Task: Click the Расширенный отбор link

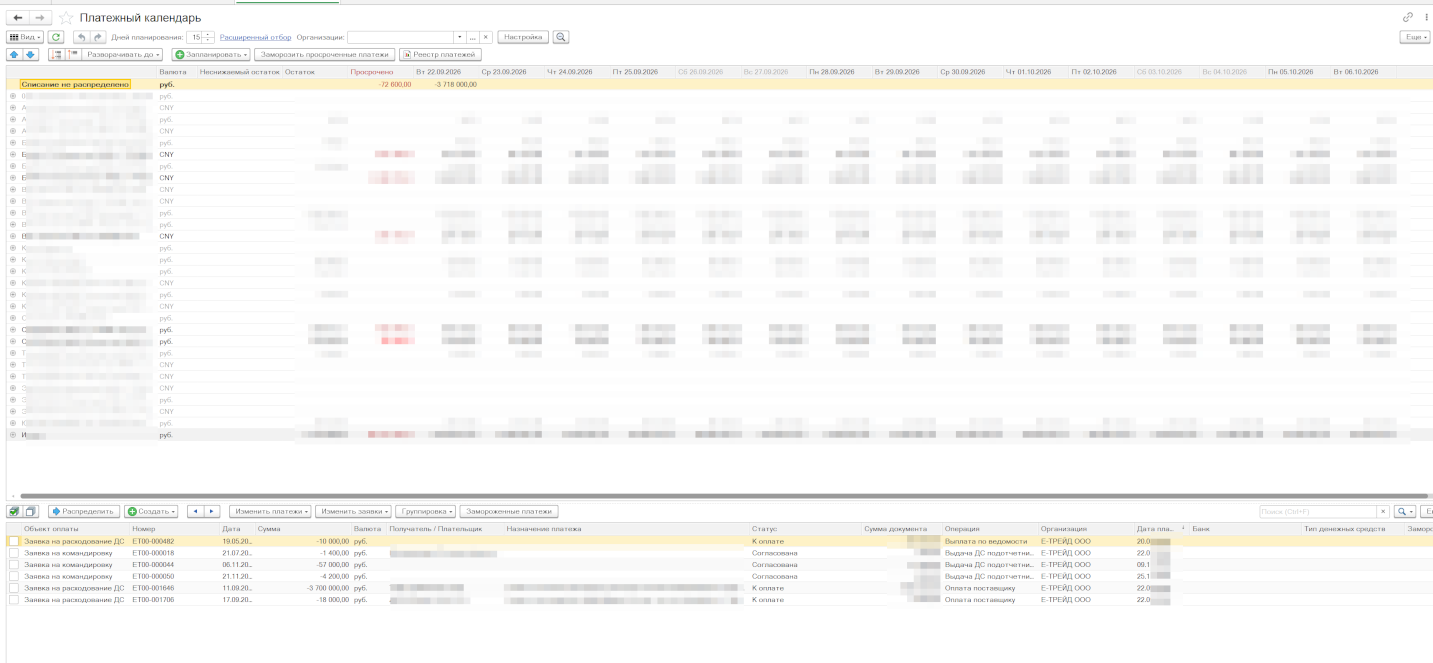Action: pyautogui.click(x=255, y=37)
